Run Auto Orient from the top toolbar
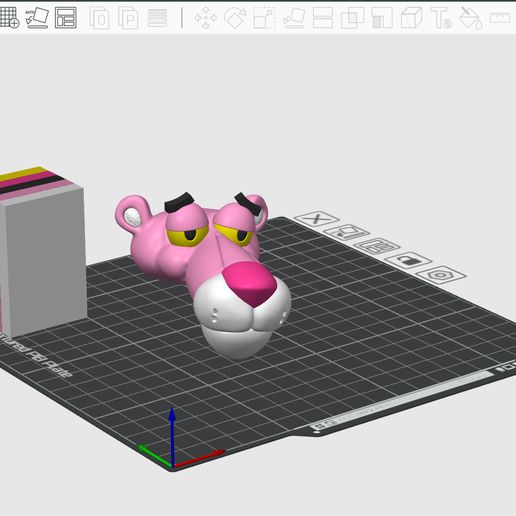Screen dimensions: 516x516 (37, 18)
